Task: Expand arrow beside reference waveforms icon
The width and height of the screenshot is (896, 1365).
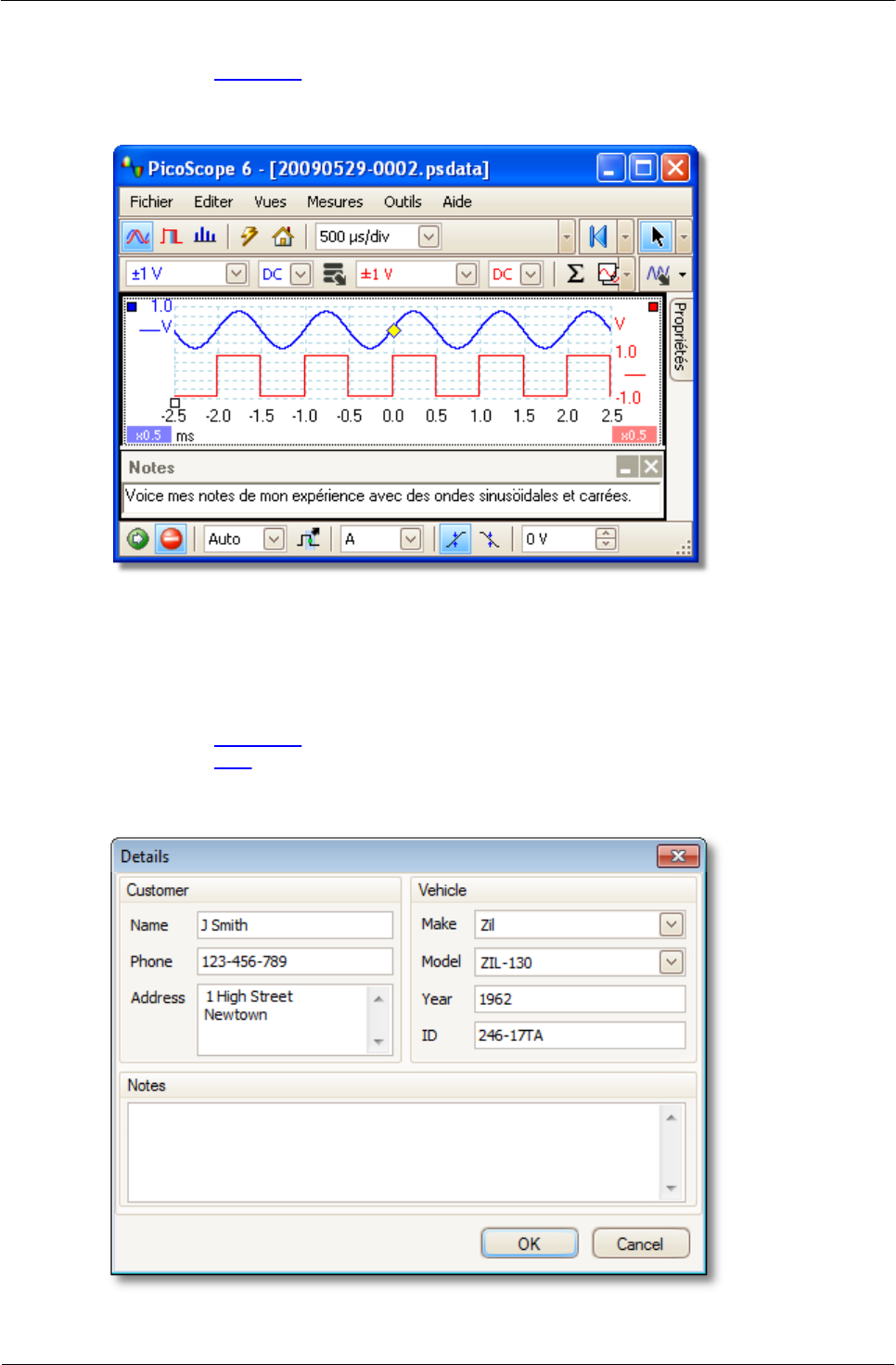Action: (x=628, y=274)
